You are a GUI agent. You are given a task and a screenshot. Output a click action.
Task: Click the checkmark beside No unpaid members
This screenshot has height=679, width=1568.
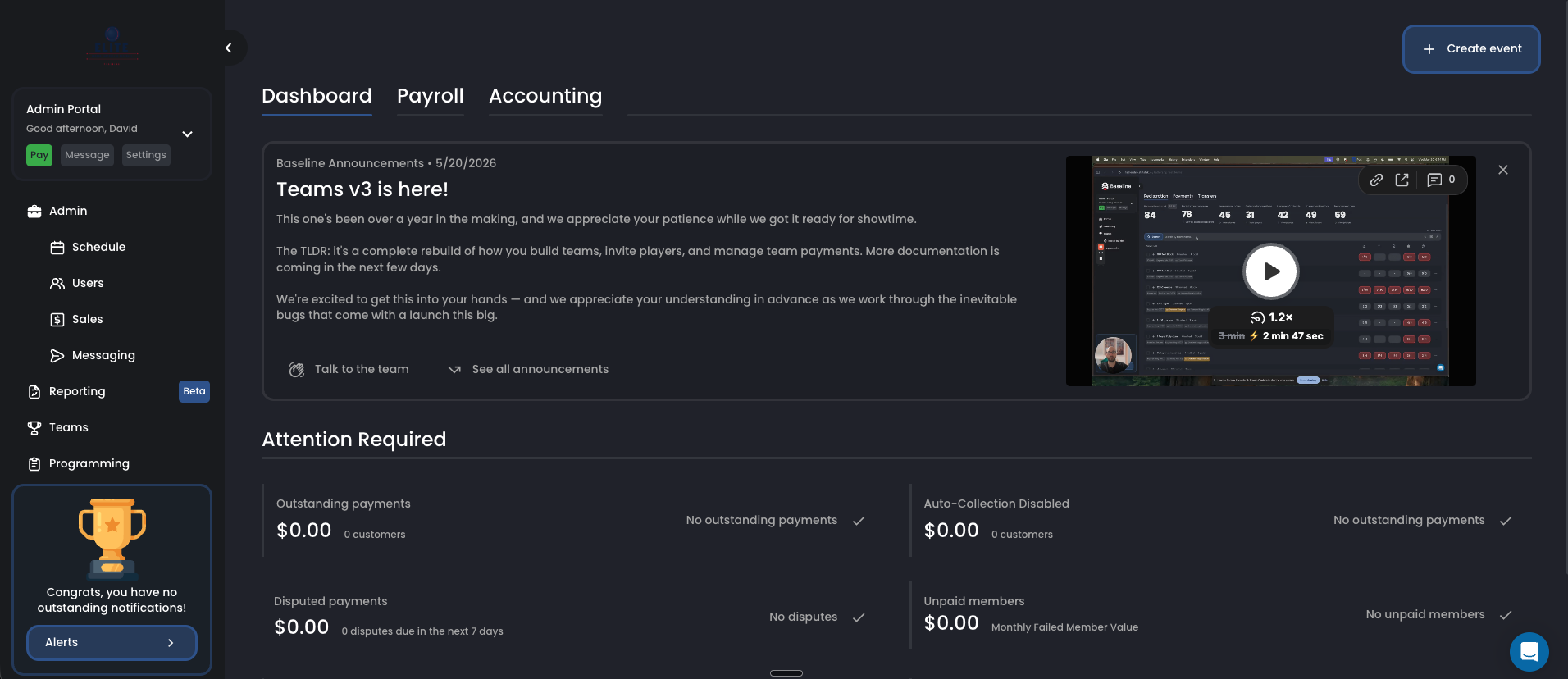point(1506,615)
